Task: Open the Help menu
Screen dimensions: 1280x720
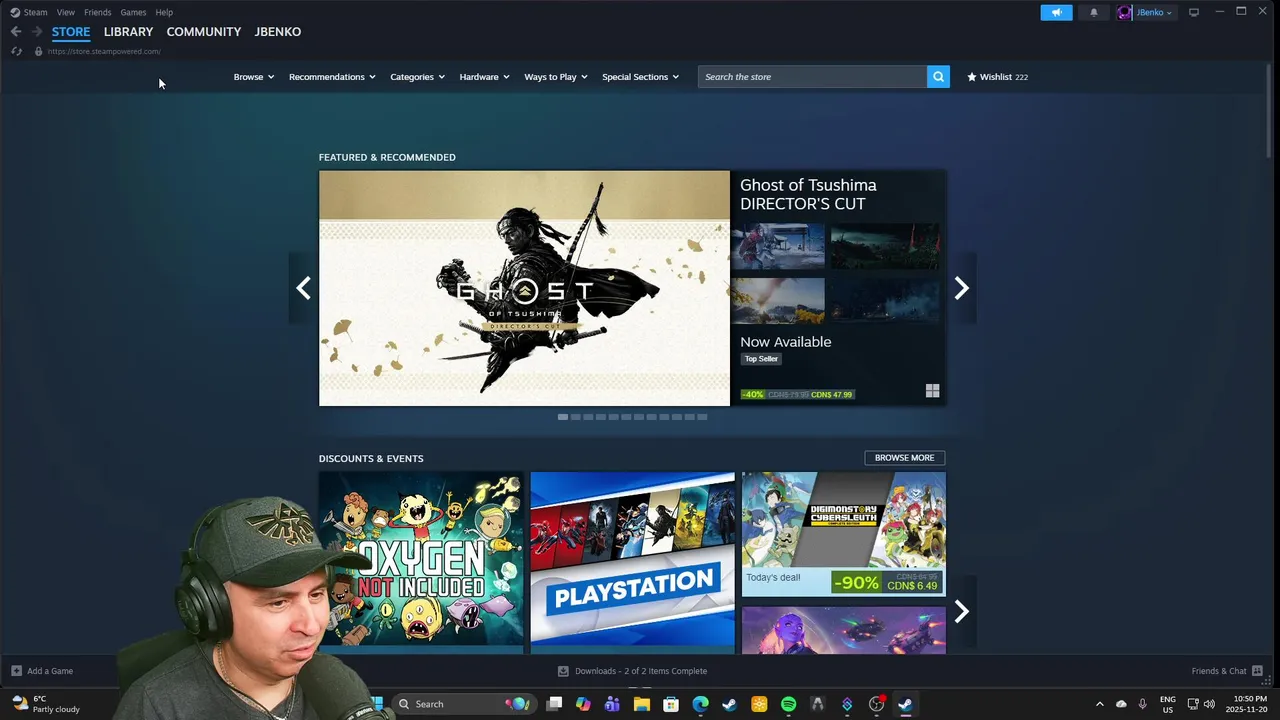Action: click(x=164, y=12)
